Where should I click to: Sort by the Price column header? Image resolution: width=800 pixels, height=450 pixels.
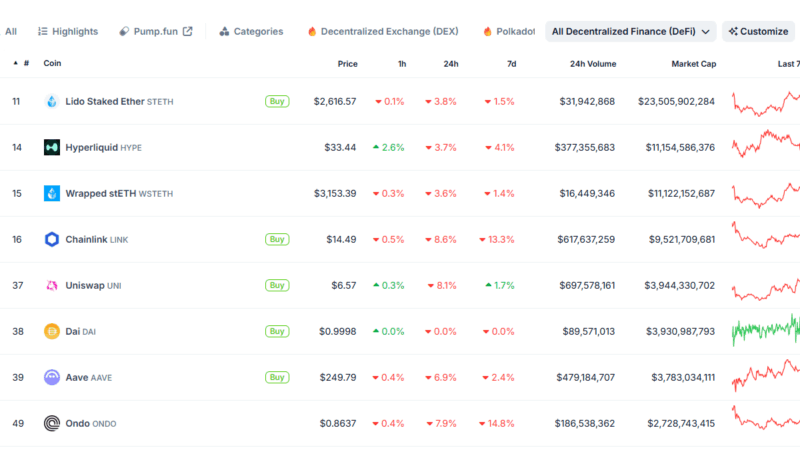[x=347, y=64]
